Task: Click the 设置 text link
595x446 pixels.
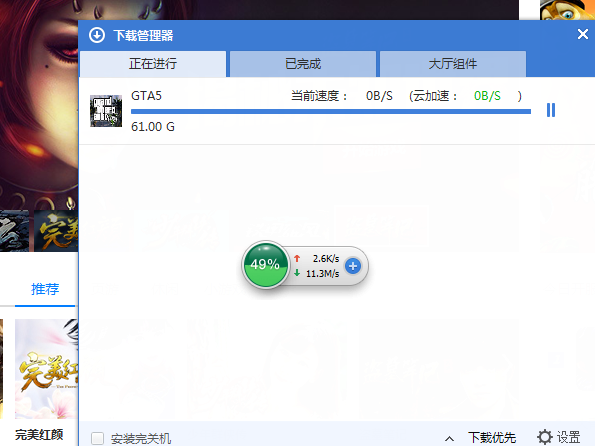Action: [568, 437]
